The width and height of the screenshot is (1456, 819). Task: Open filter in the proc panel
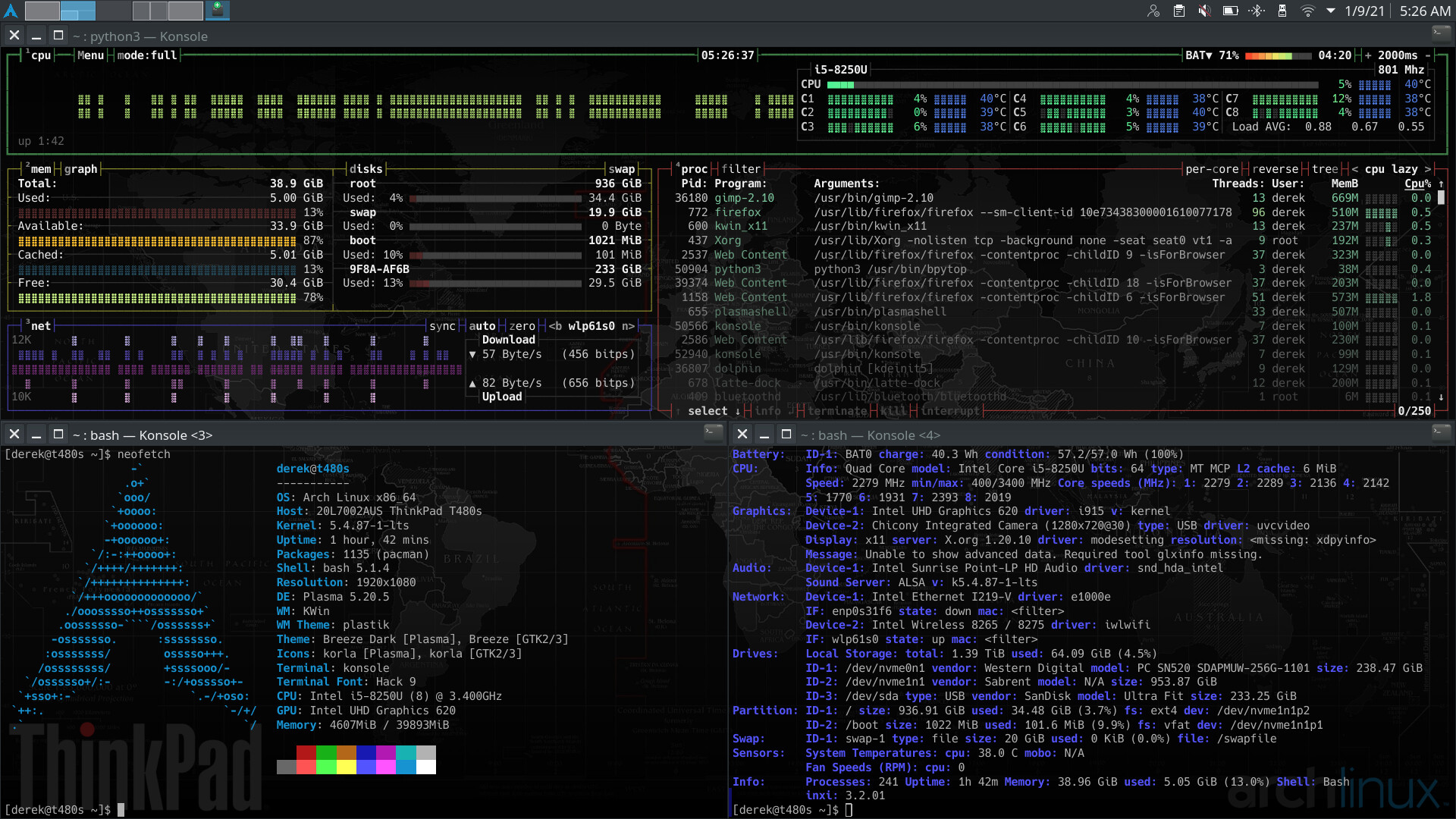741,168
